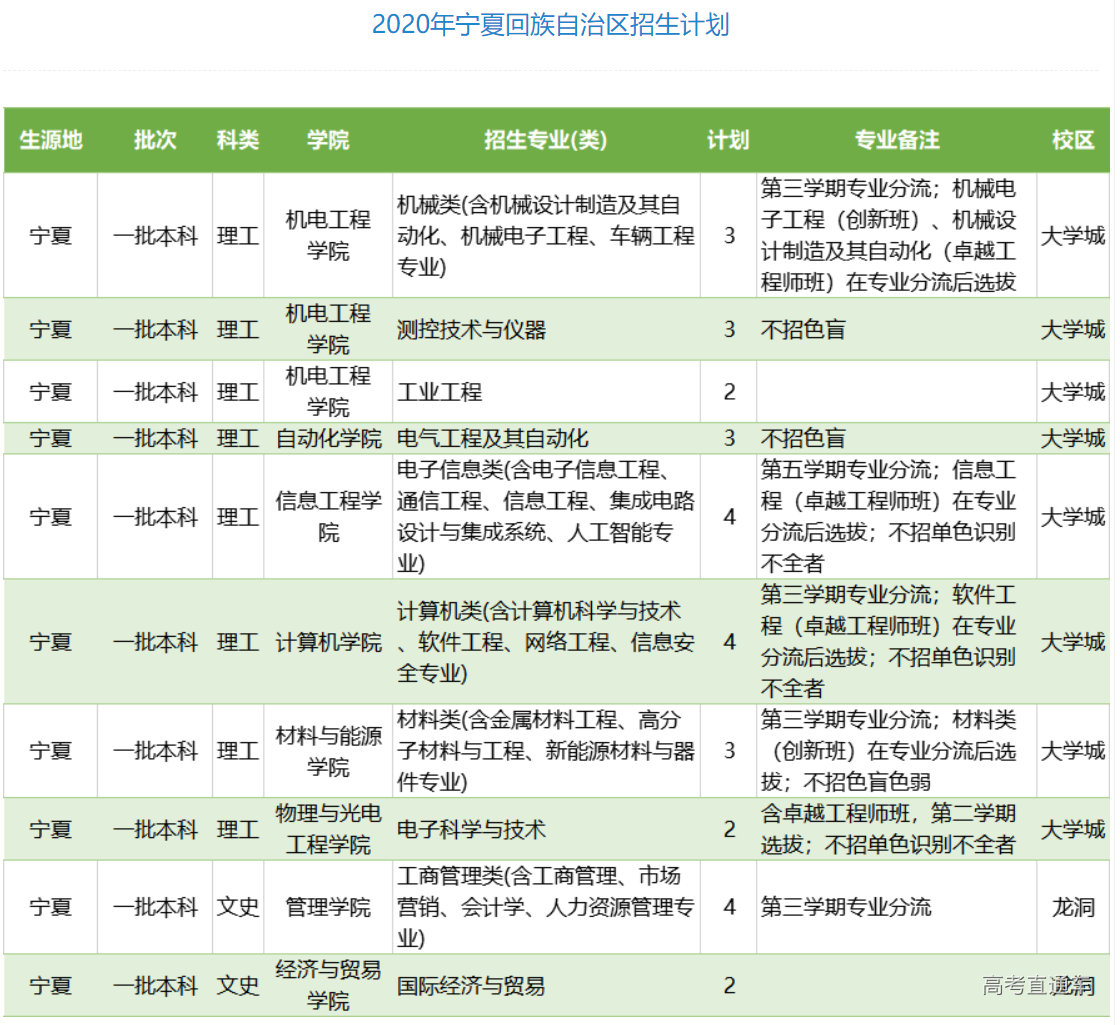Click the 生源地 column header

(51, 140)
